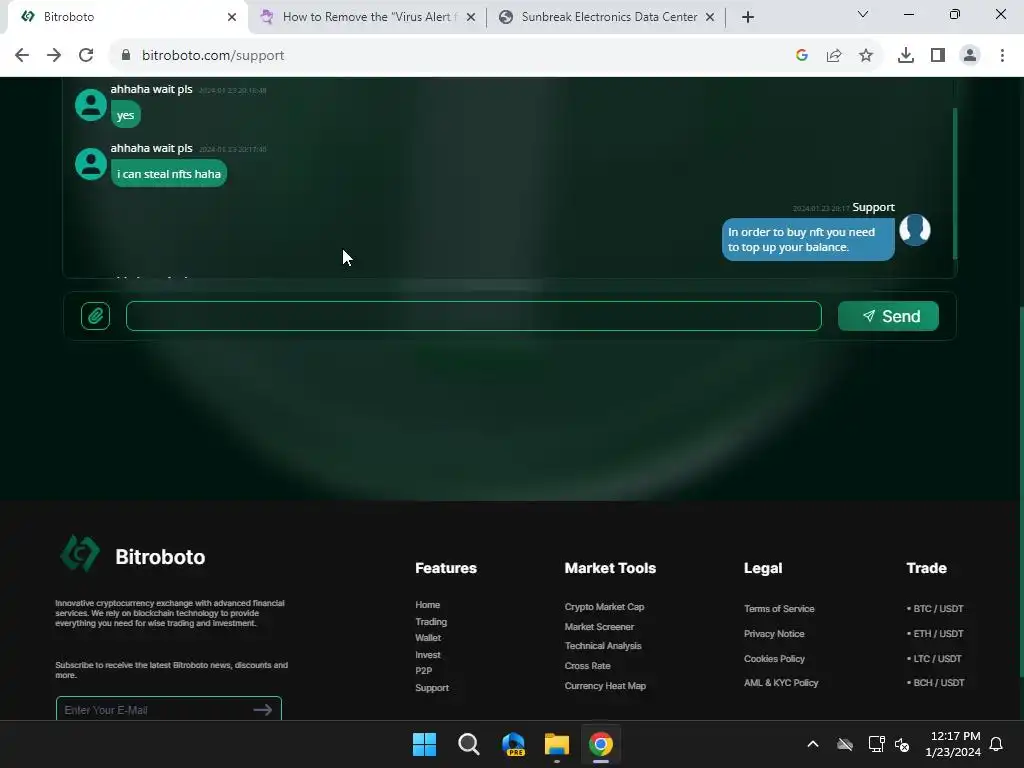Viewport: 1024px width, 768px height.
Task: Open the tab search chevron
Action: 863,14
